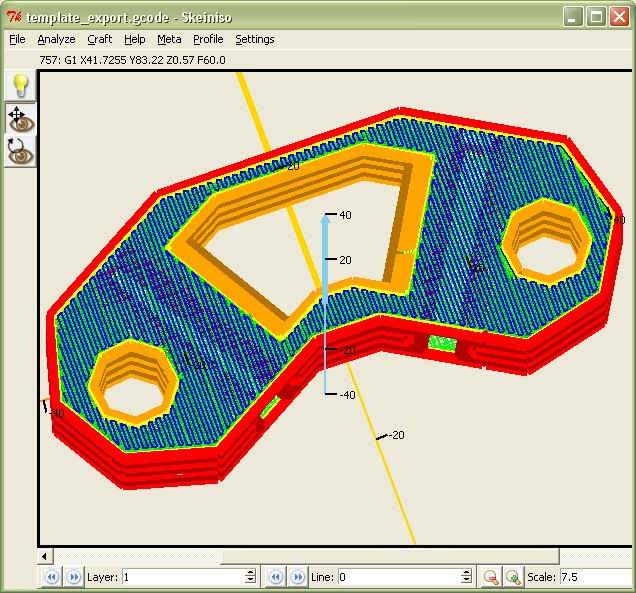Open the Analyze menu

click(x=56, y=39)
